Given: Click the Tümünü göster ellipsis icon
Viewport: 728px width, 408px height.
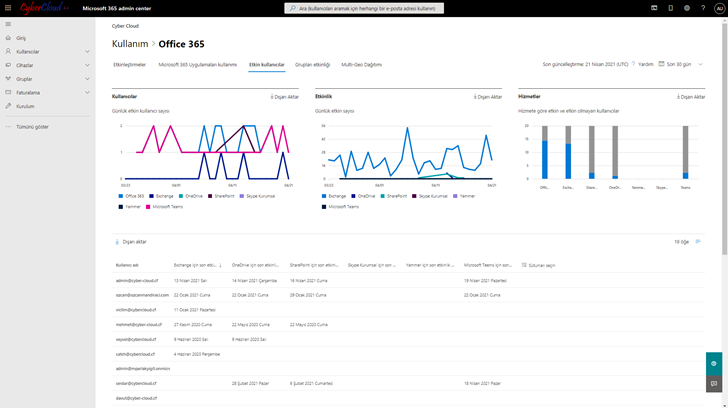Looking at the screenshot, I should tap(8, 127).
